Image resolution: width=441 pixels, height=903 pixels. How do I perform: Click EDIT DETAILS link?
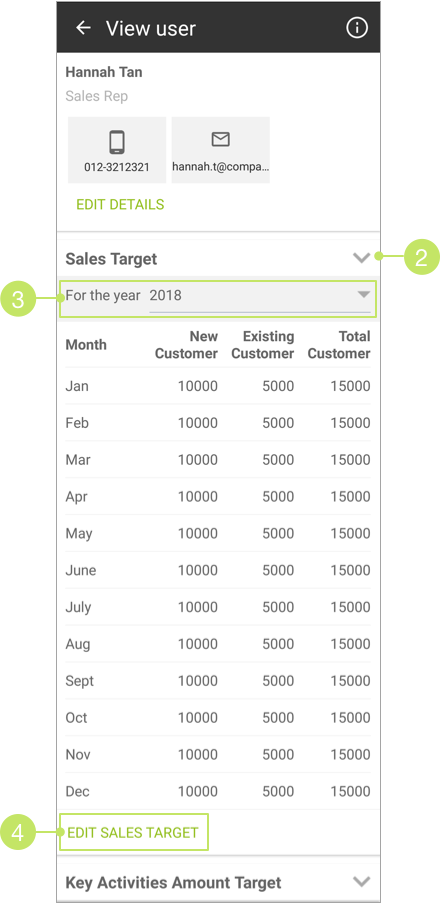point(120,204)
